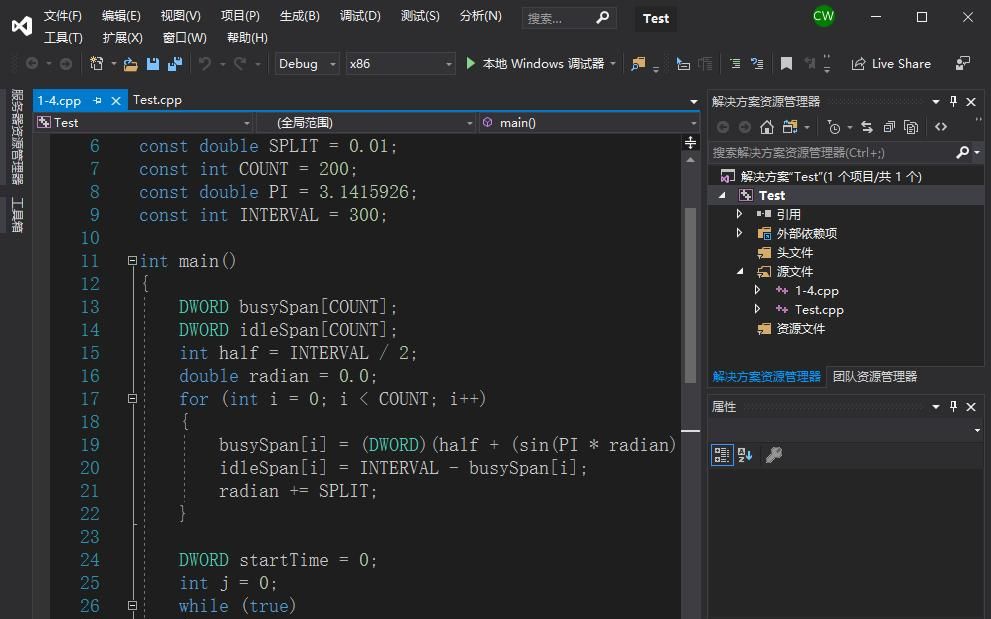Image resolution: width=991 pixels, height=619 pixels.
Task: Open the 帮助(H) menu
Action: [247, 37]
